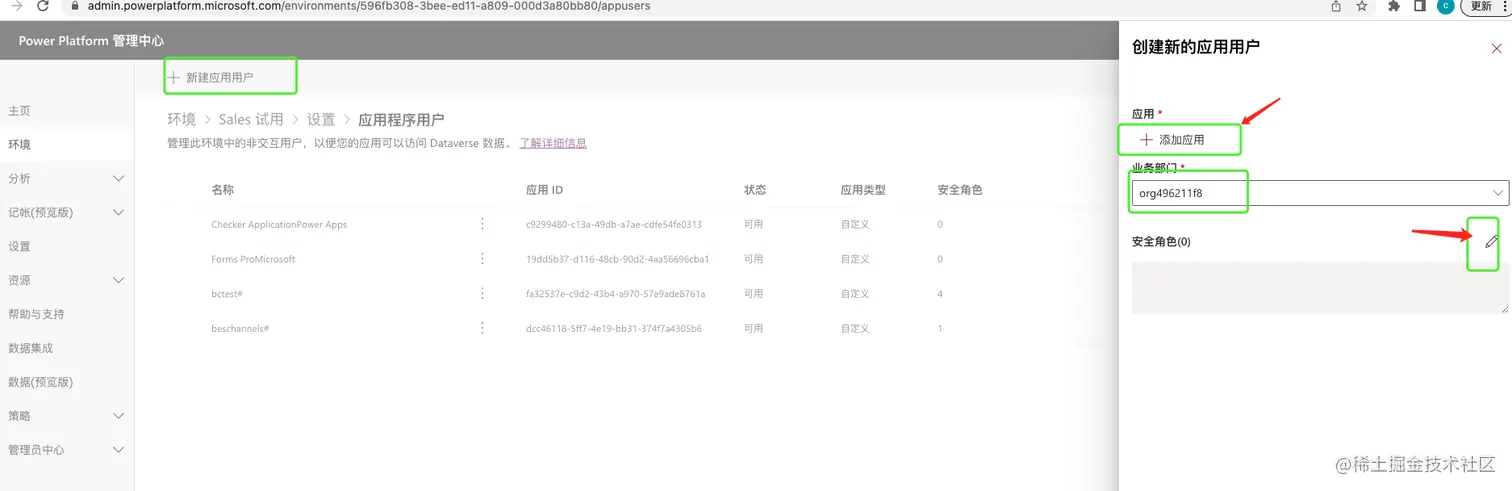Viewport: 1512px width, 491px height.
Task: Go to Sales 试用 breadcrumb
Action: (251, 119)
